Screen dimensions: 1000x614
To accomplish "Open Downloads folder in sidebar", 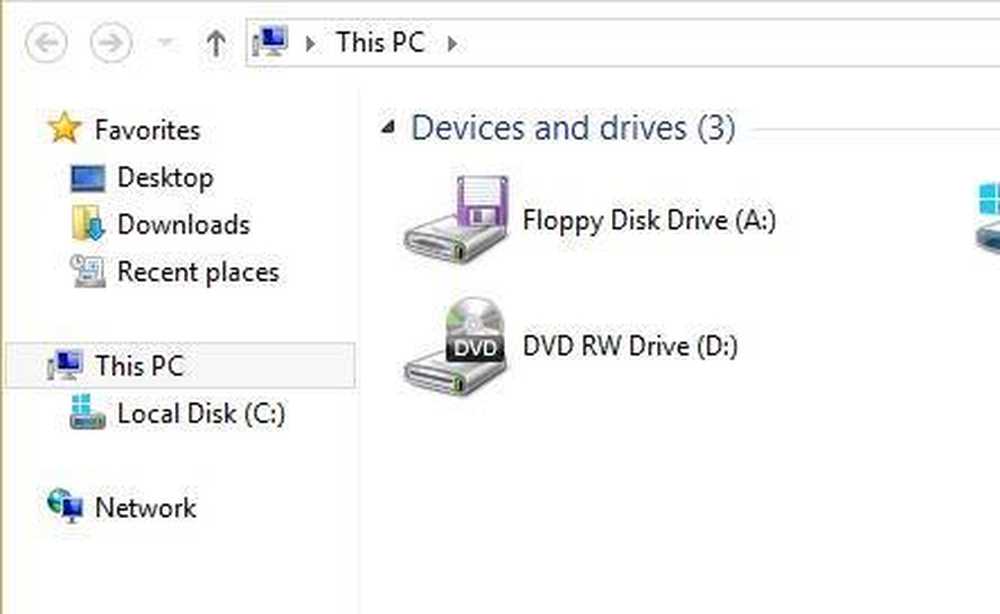I will tap(184, 224).
